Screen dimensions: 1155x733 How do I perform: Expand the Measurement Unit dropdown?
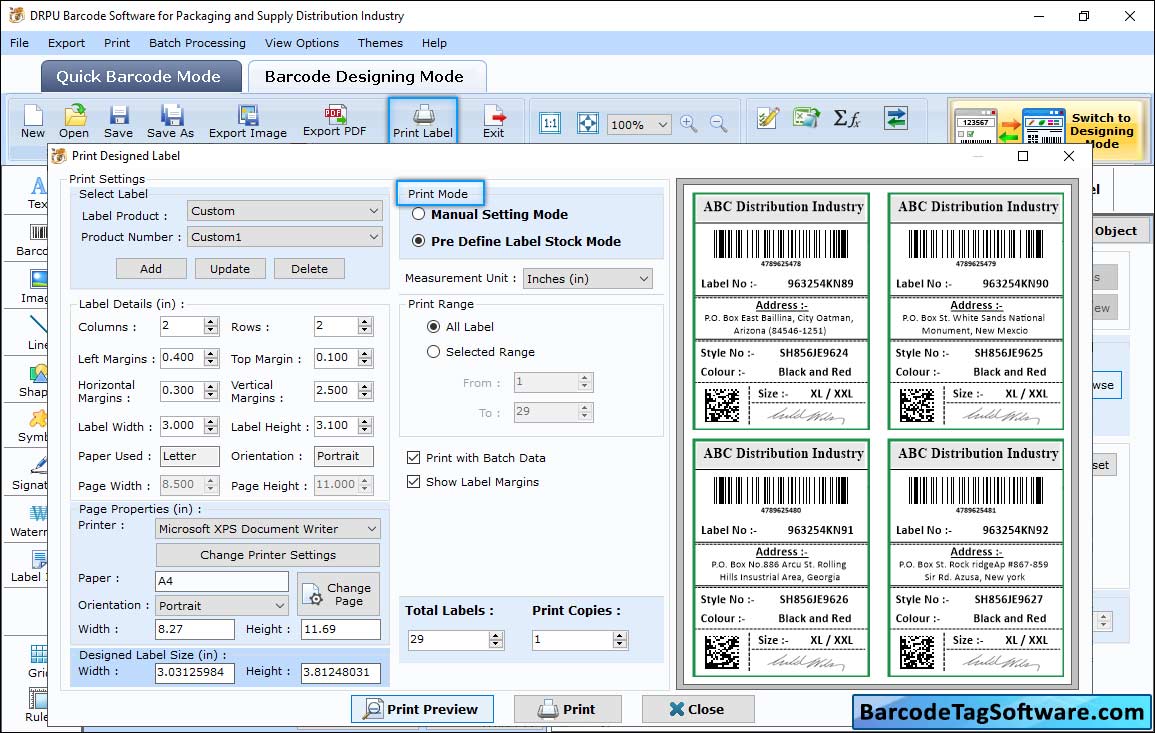pos(588,279)
